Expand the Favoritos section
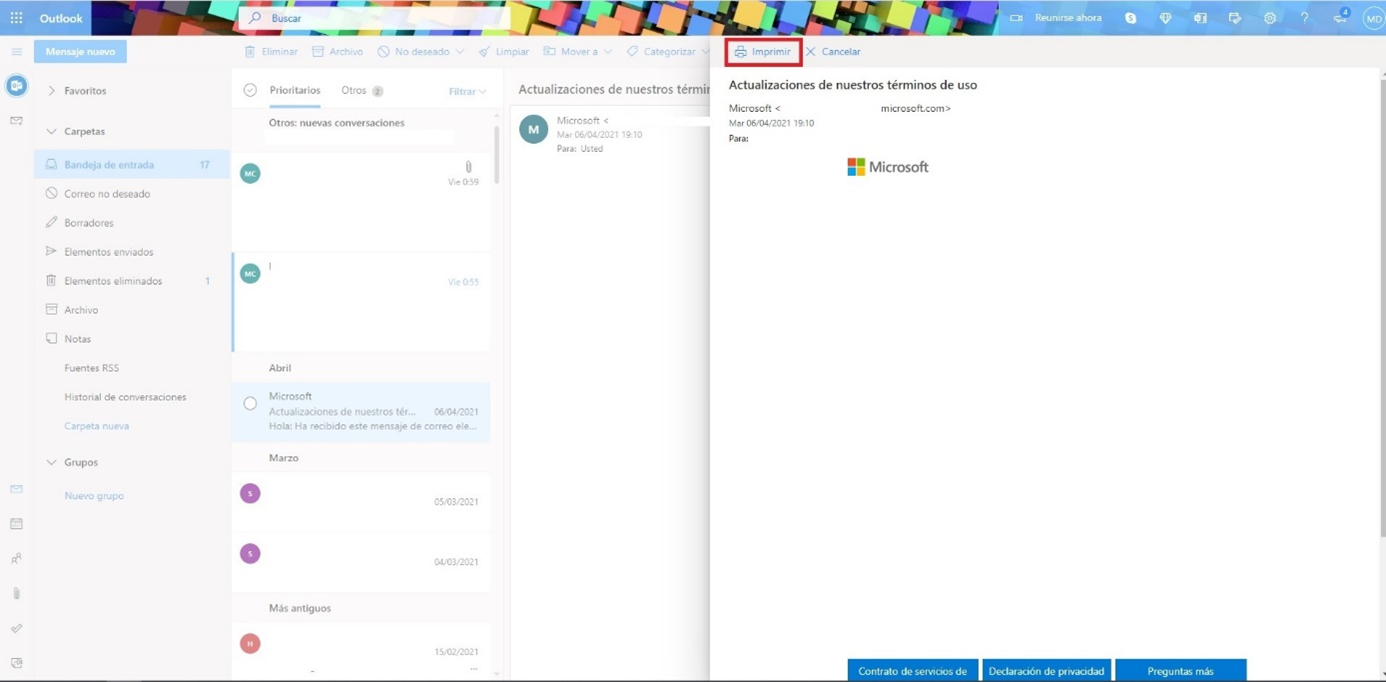 [x=51, y=91]
